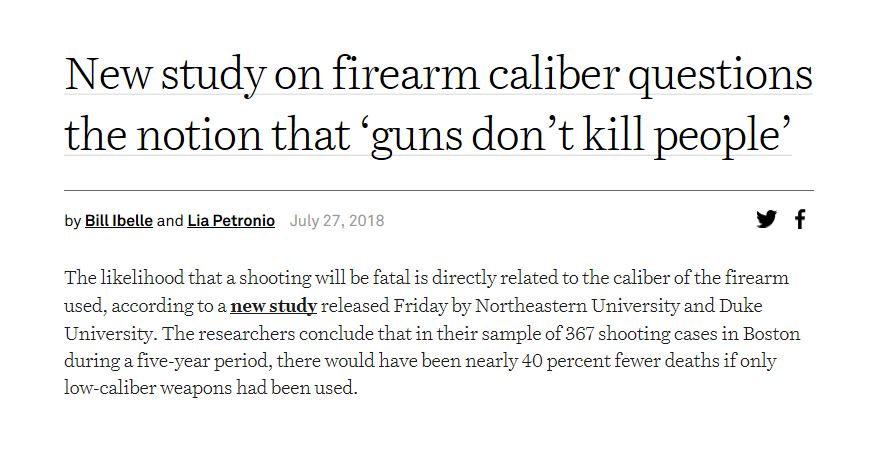Click the publication date July 27, 2018
This screenshot has width=872, height=475.
[x=337, y=221]
